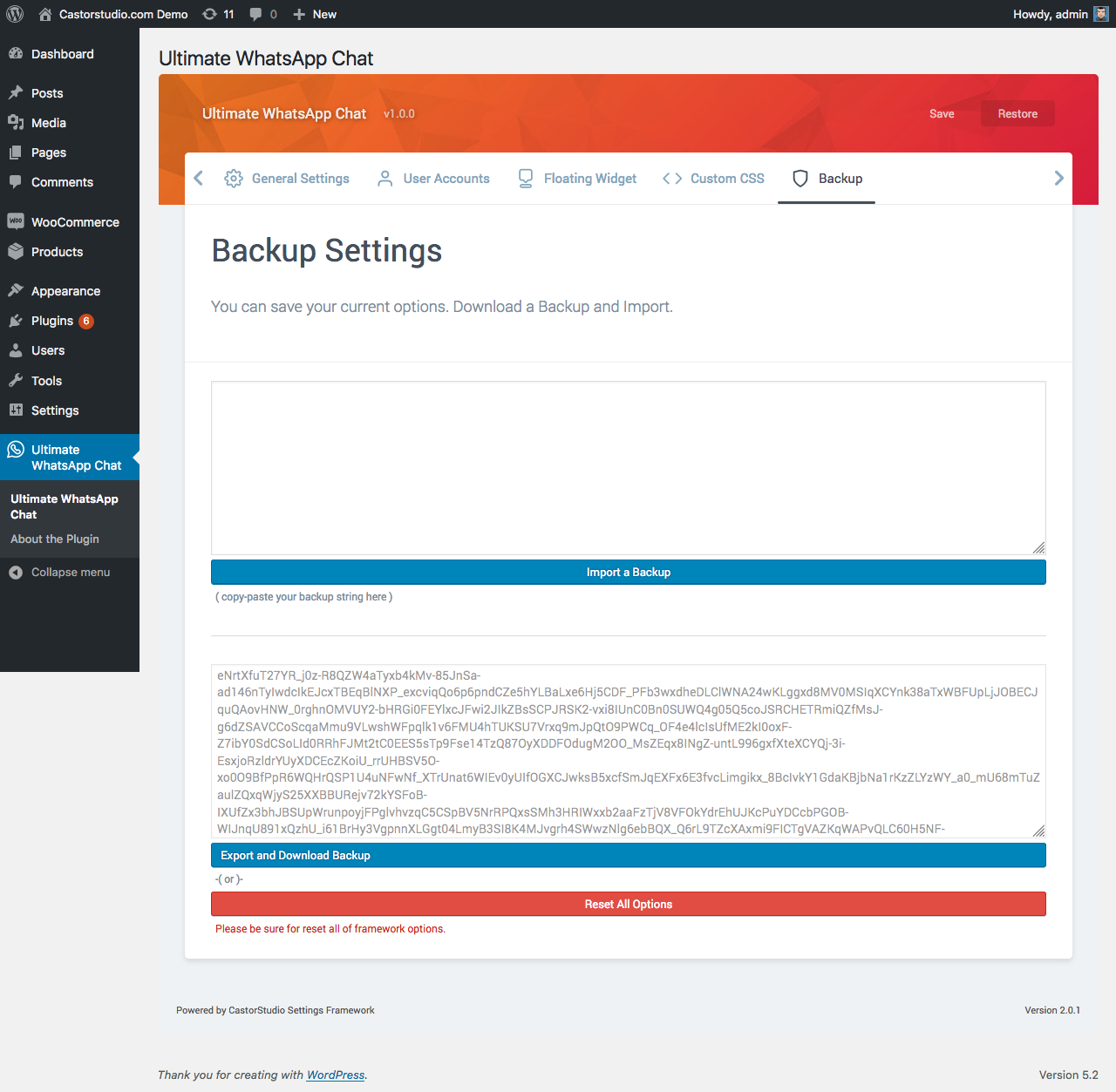Click inside the exported backup string textarea

coord(629,752)
